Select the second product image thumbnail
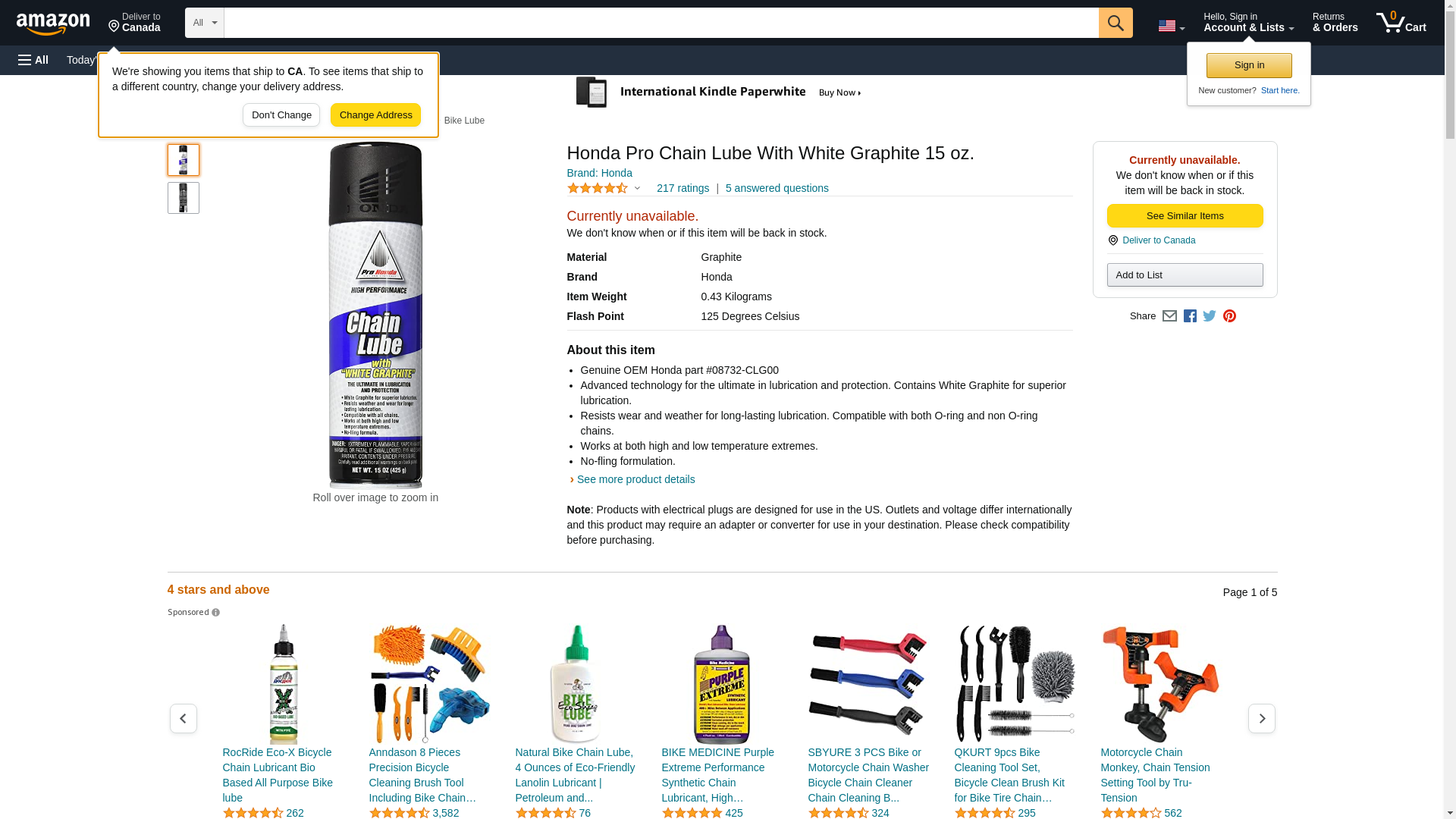 pyautogui.click(x=184, y=198)
